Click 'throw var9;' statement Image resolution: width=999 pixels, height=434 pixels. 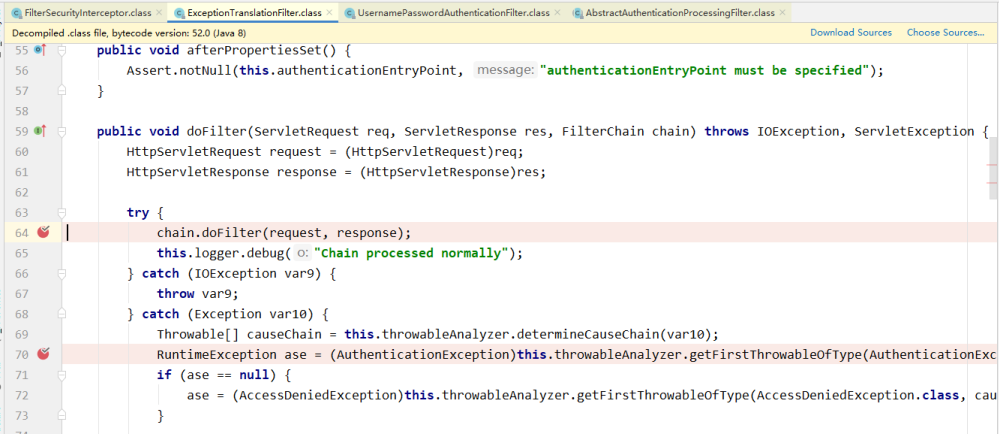(198, 294)
